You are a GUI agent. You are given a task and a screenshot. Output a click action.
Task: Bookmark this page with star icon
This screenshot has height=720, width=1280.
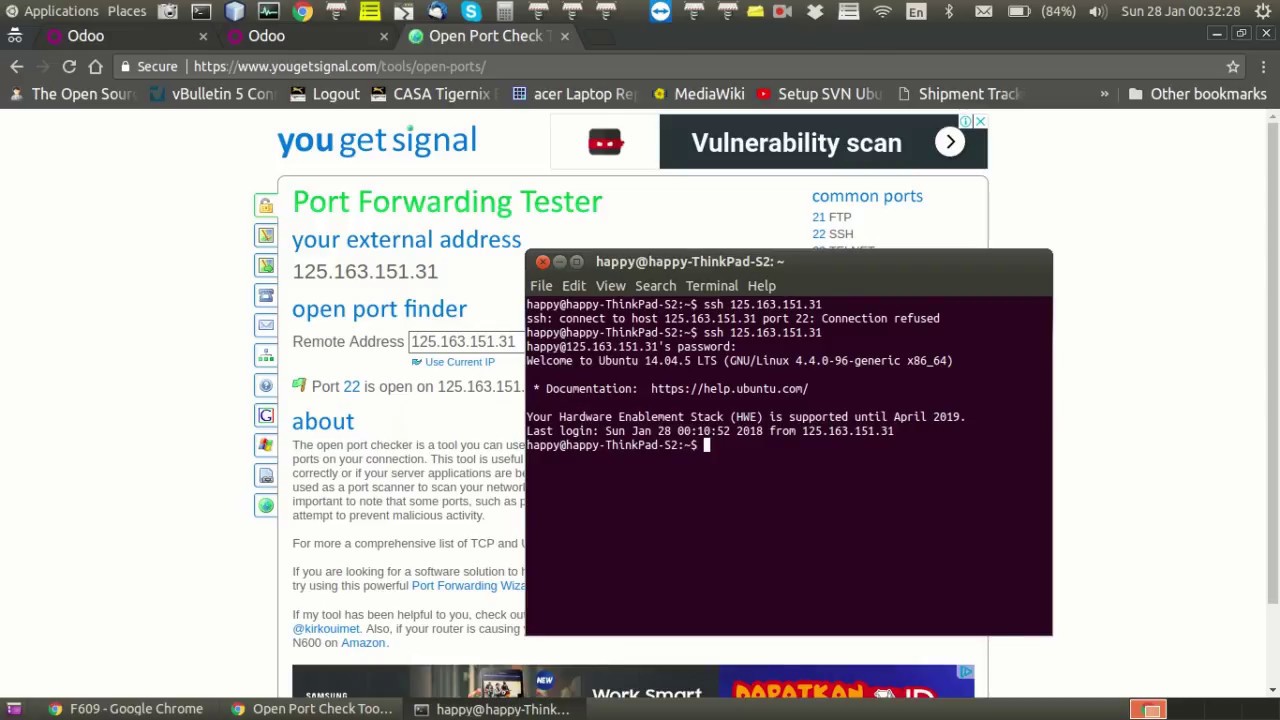click(x=1233, y=66)
